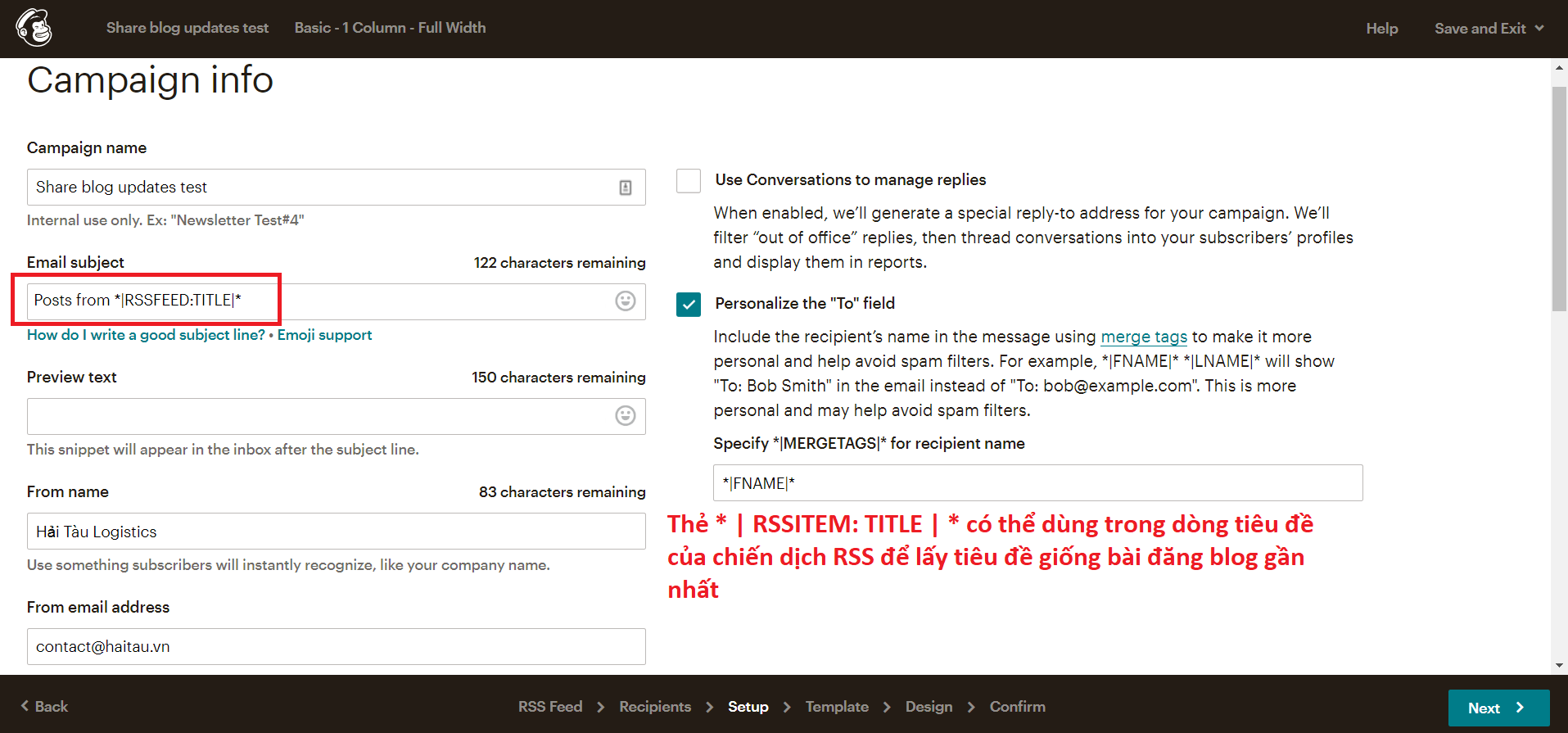Click the Mailchimp monkey logo
1568x733 pixels.
34,28
